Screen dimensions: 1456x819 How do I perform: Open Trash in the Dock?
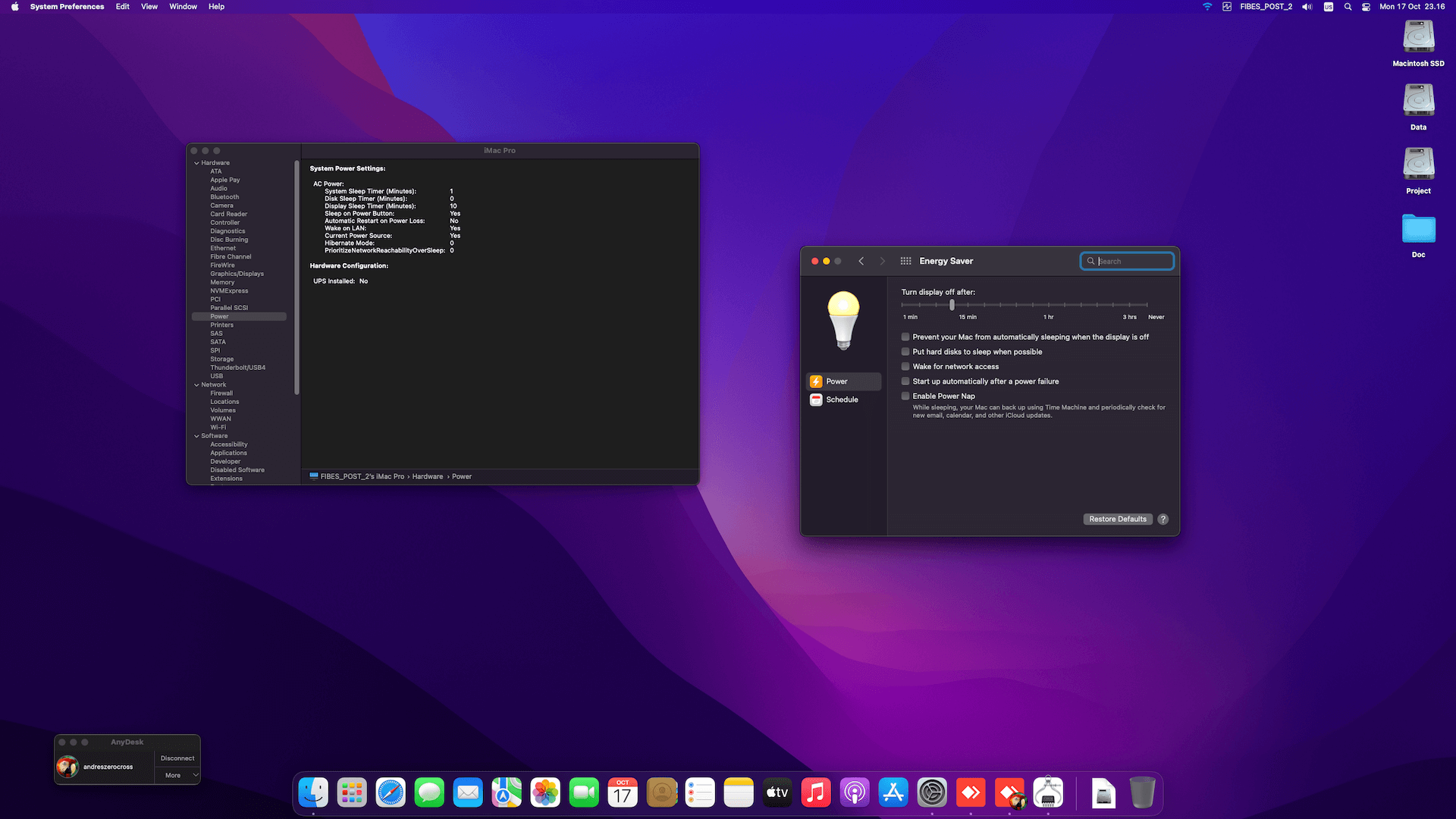pyautogui.click(x=1142, y=793)
